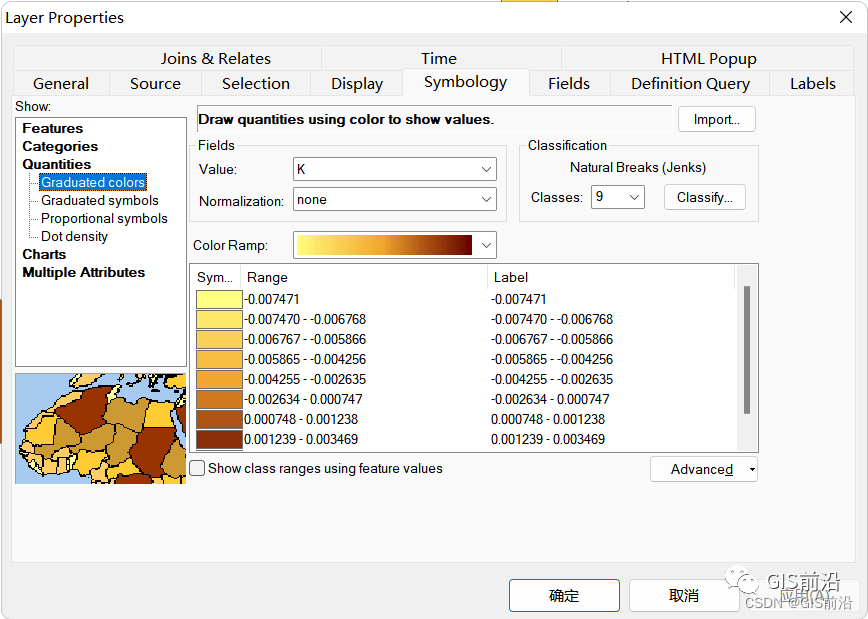Open the Color Ramp dropdown
The height and width of the screenshot is (619, 868).
[x=486, y=244]
